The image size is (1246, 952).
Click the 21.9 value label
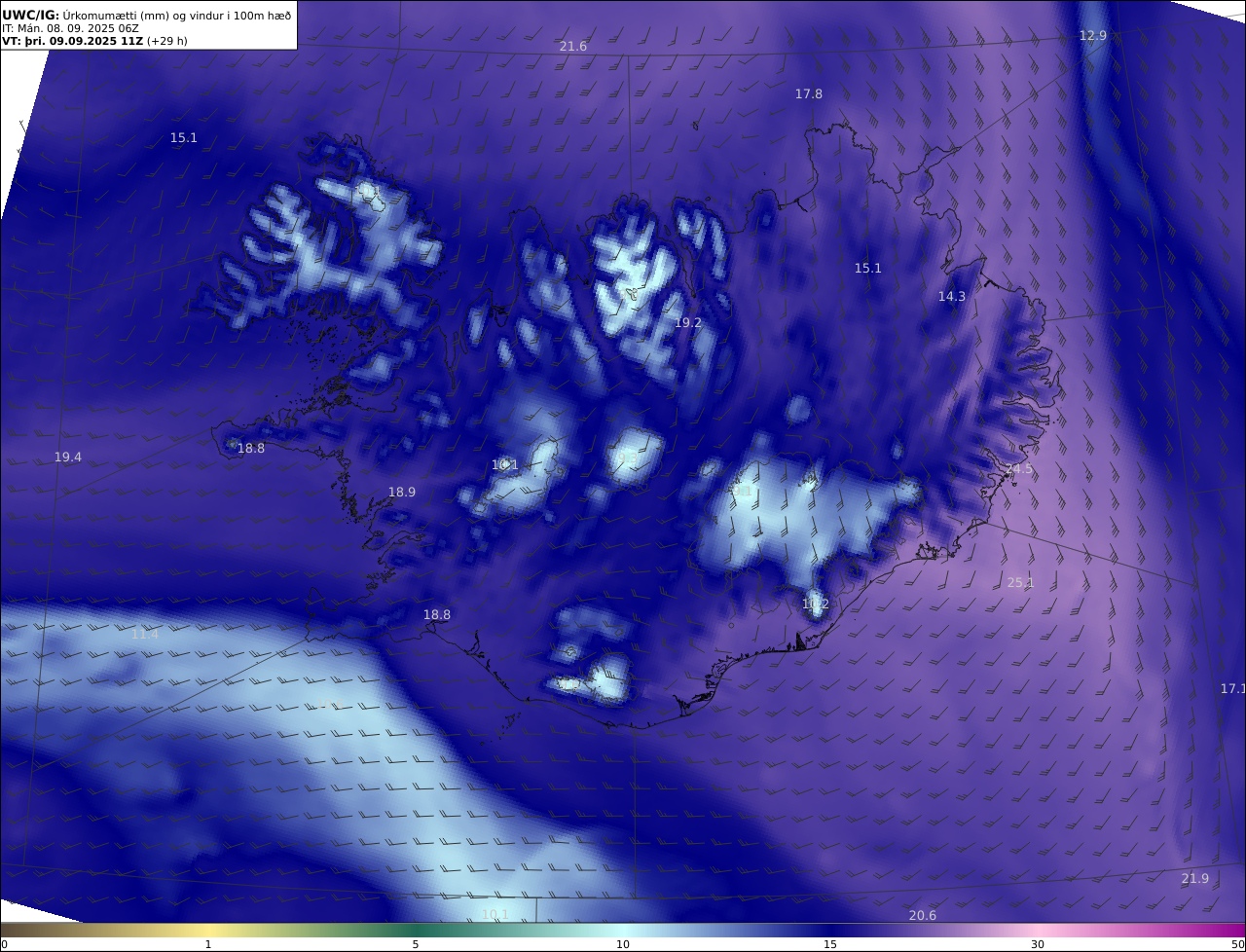(1194, 878)
